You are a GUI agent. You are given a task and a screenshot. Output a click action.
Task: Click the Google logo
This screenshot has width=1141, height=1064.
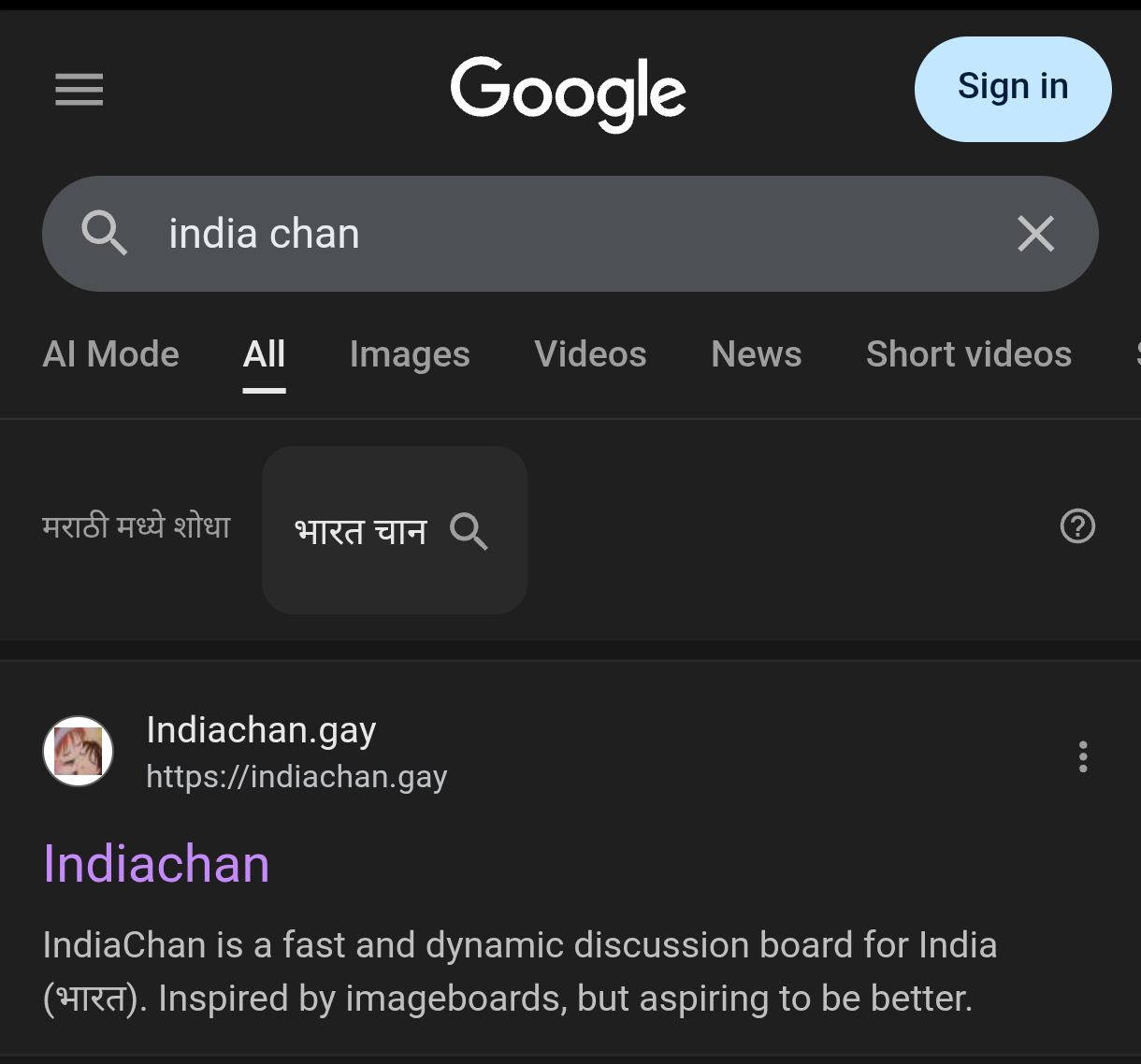point(569,93)
